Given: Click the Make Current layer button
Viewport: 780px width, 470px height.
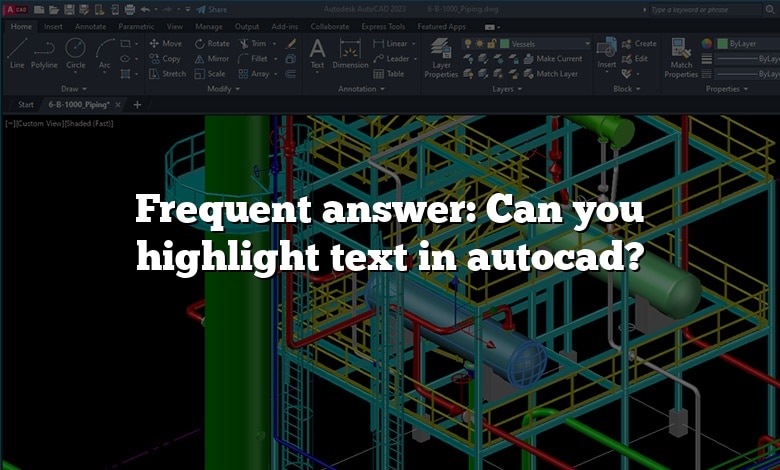Looking at the screenshot, I should click(553, 59).
